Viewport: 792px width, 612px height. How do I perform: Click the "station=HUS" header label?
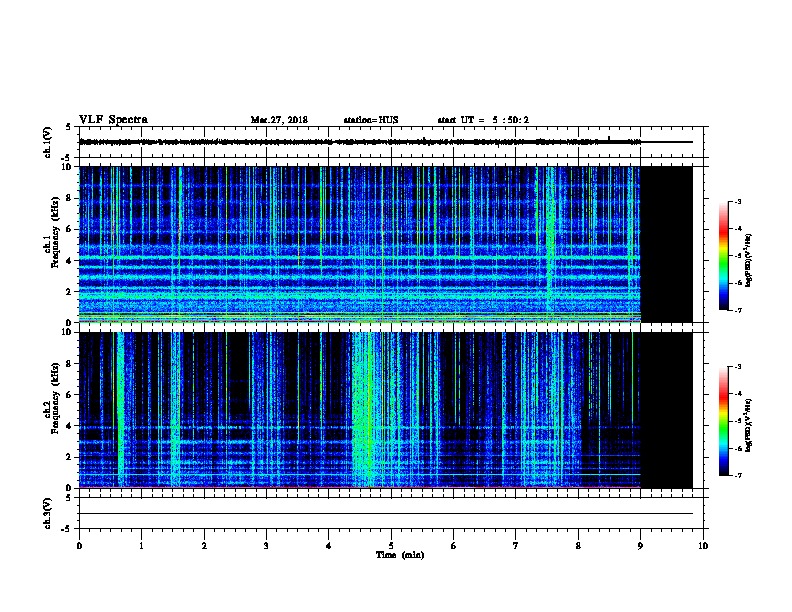click(371, 120)
